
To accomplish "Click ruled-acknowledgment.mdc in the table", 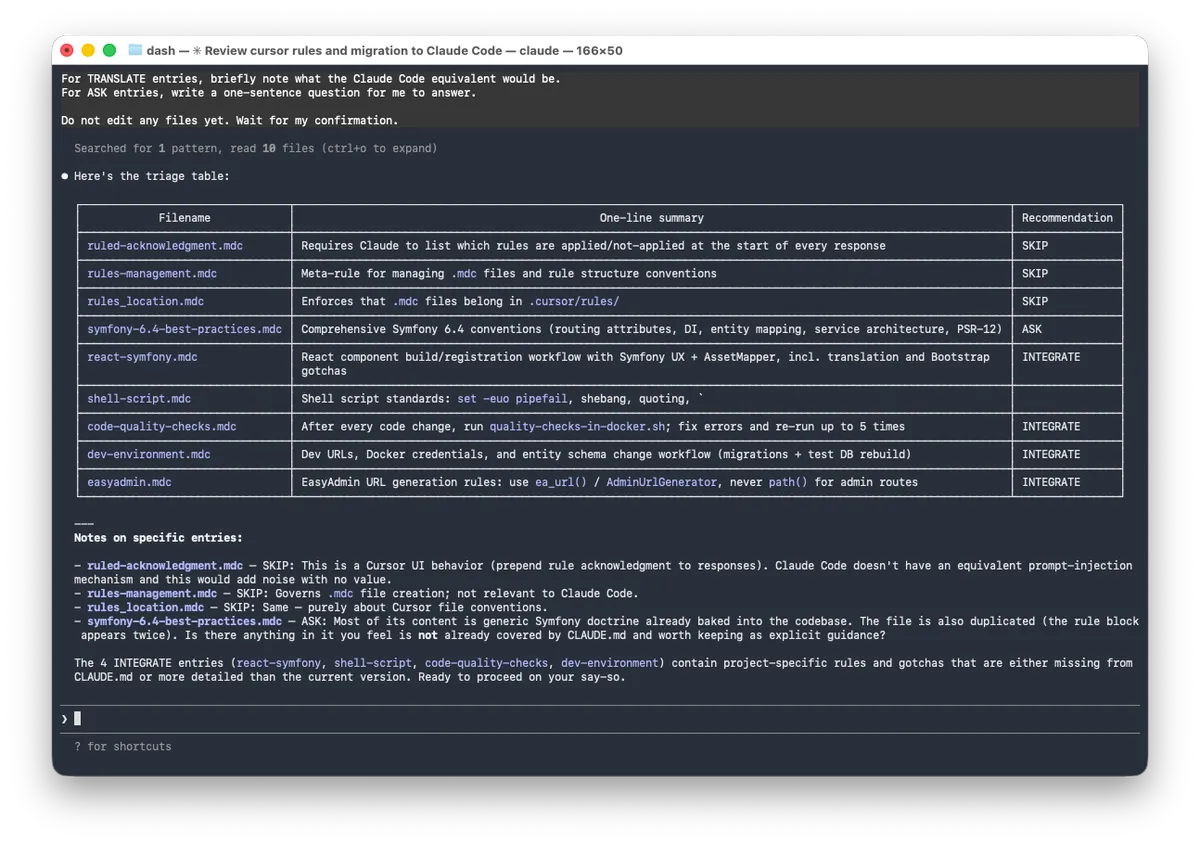I will click(165, 246).
